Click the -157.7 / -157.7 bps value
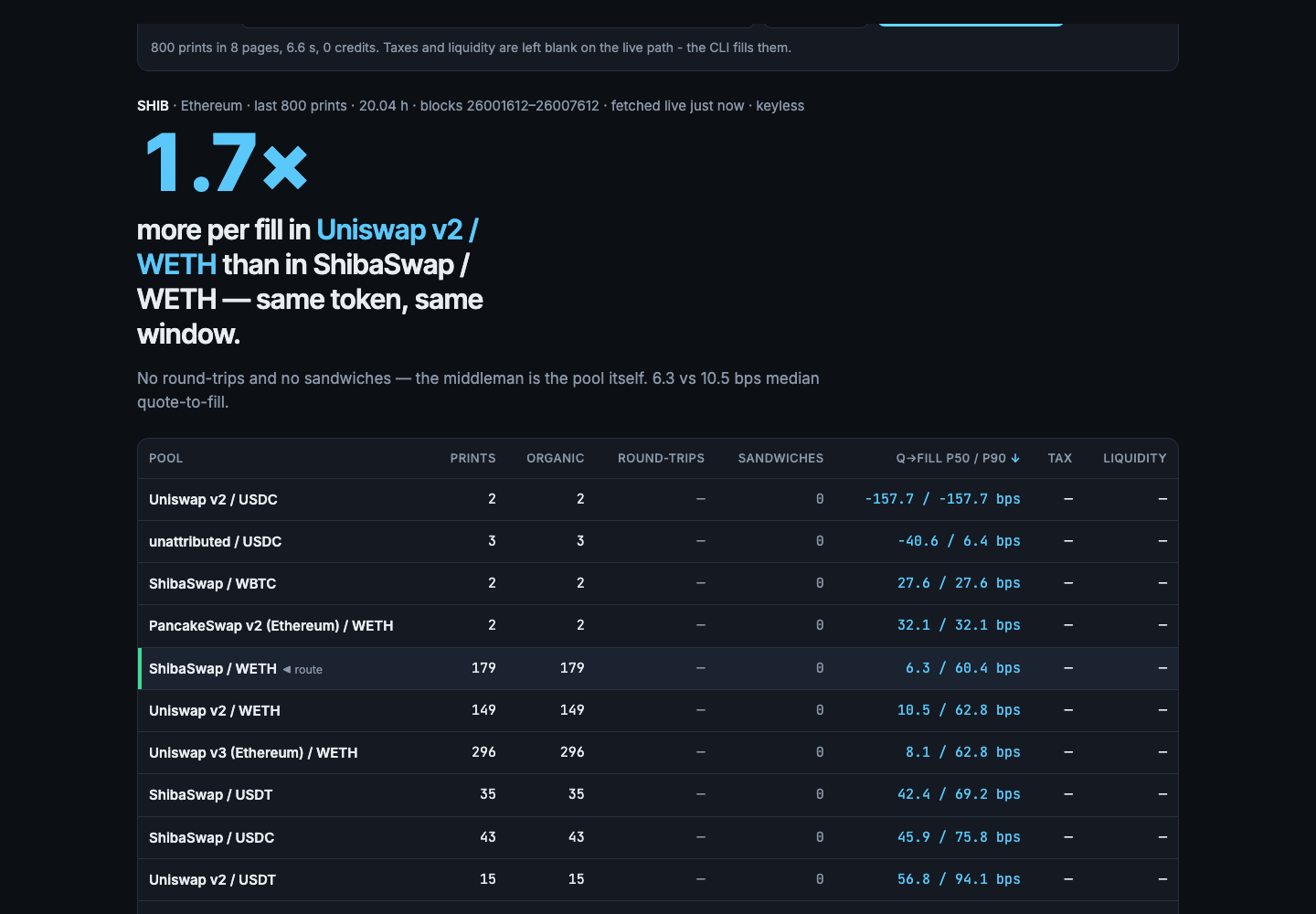 (942, 499)
